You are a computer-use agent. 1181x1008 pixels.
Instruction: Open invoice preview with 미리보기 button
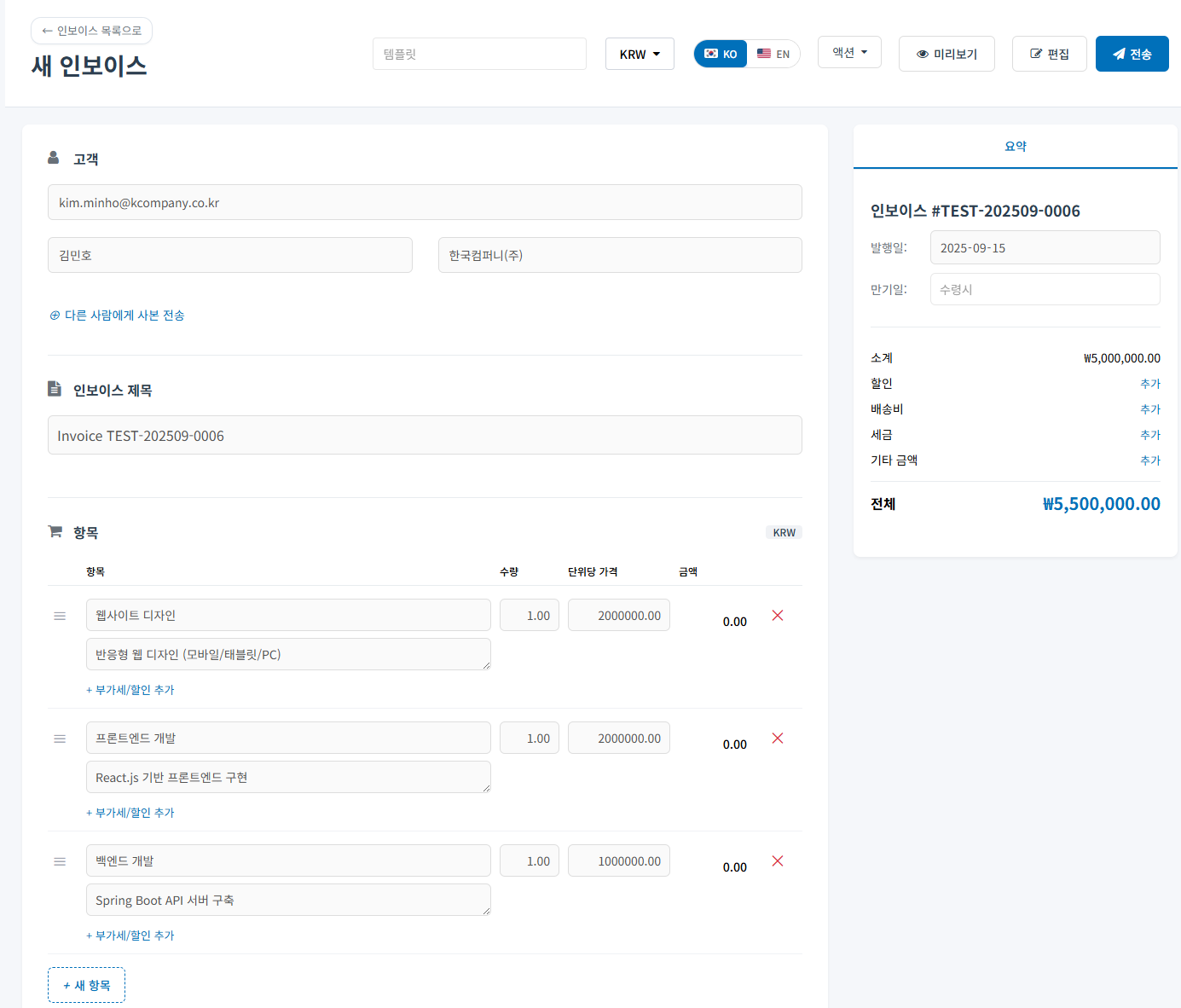(946, 54)
